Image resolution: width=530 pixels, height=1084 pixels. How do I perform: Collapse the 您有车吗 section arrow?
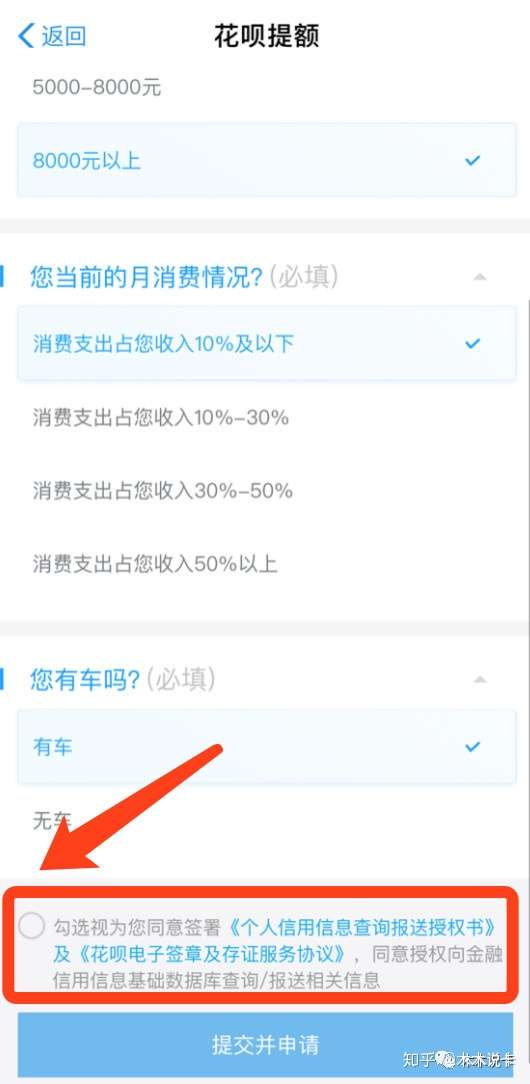point(479,680)
